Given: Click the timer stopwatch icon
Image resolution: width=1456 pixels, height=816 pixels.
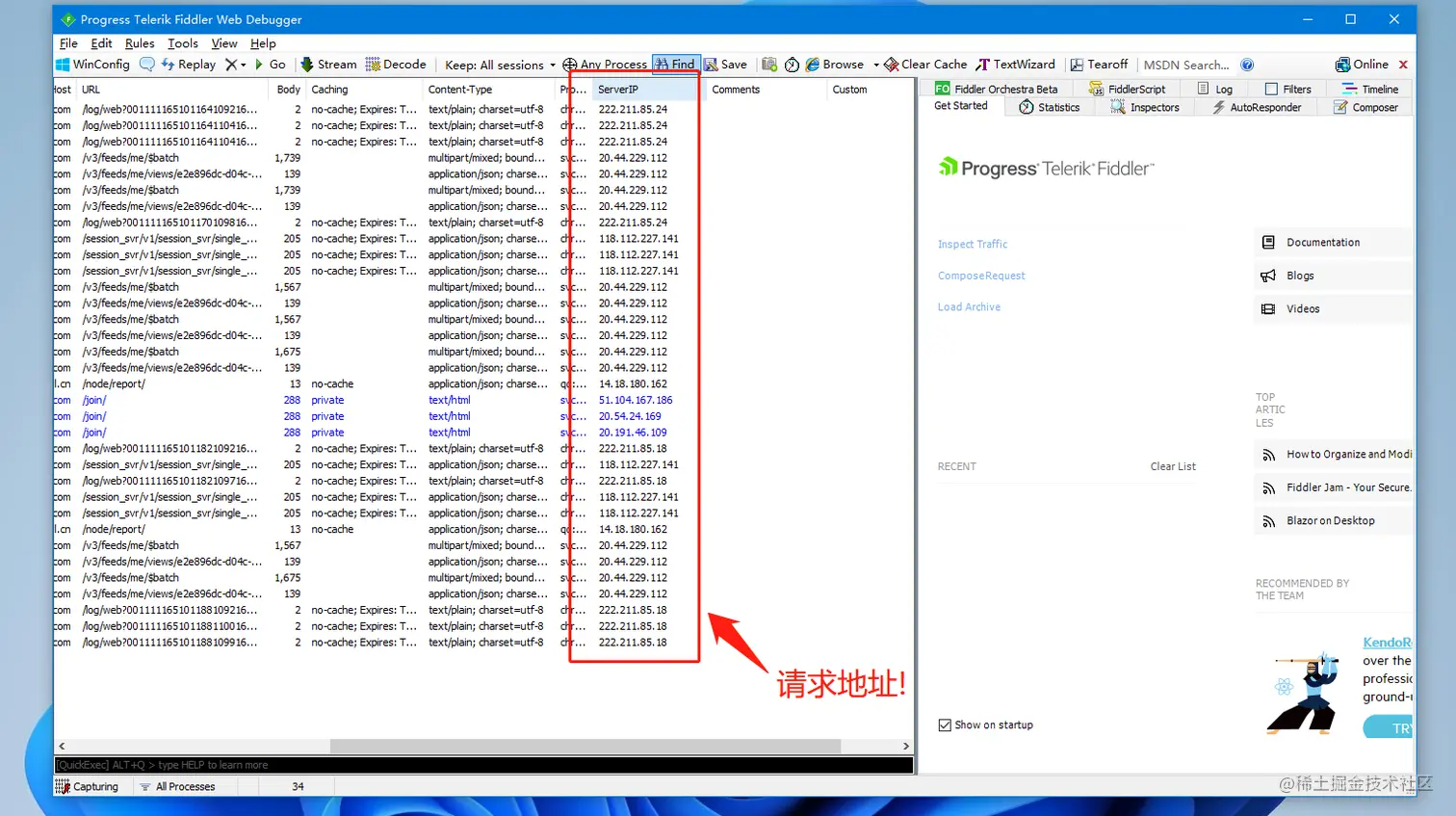Looking at the screenshot, I should [792, 65].
